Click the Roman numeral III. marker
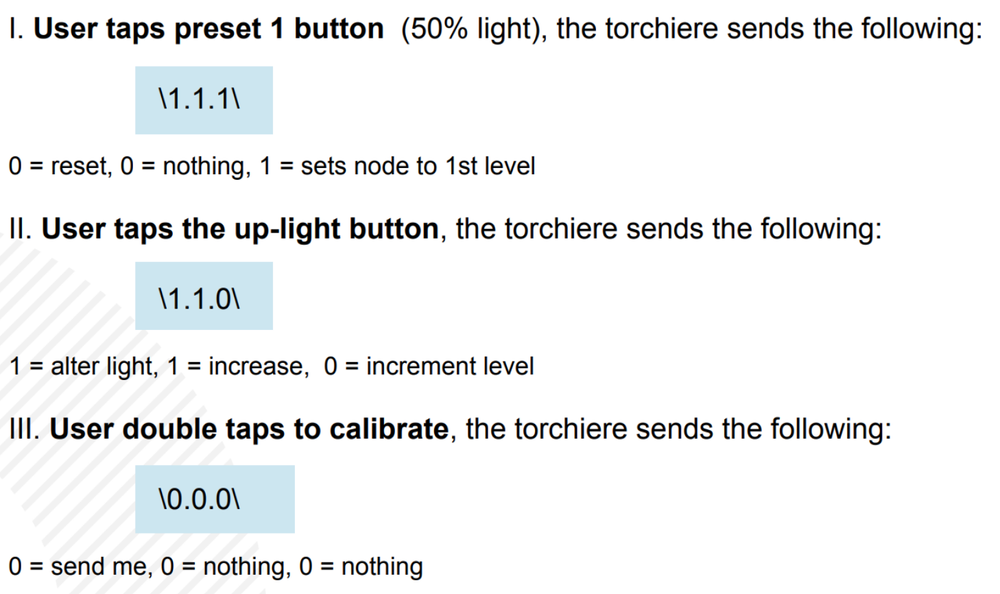The height and width of the screenshot is (594, 1000). 24,429
